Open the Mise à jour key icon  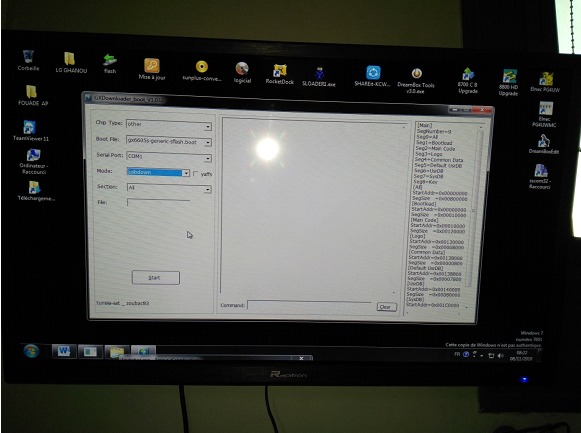click(152, 69)
